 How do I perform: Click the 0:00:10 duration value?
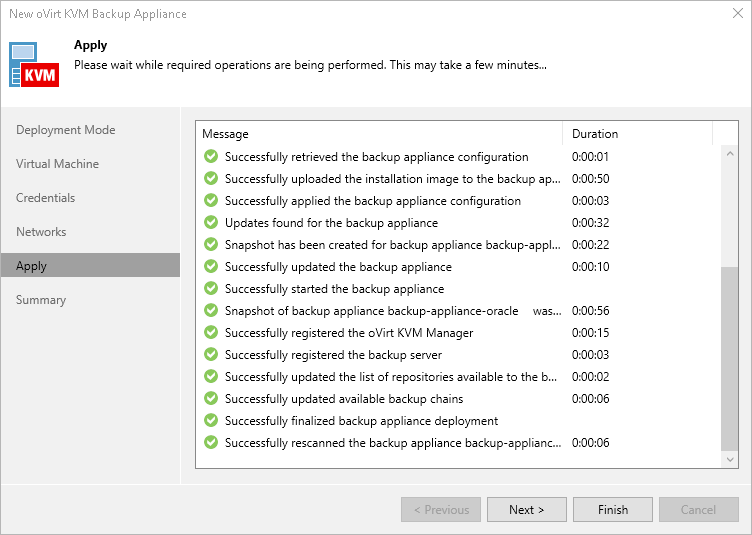(590, 267)
